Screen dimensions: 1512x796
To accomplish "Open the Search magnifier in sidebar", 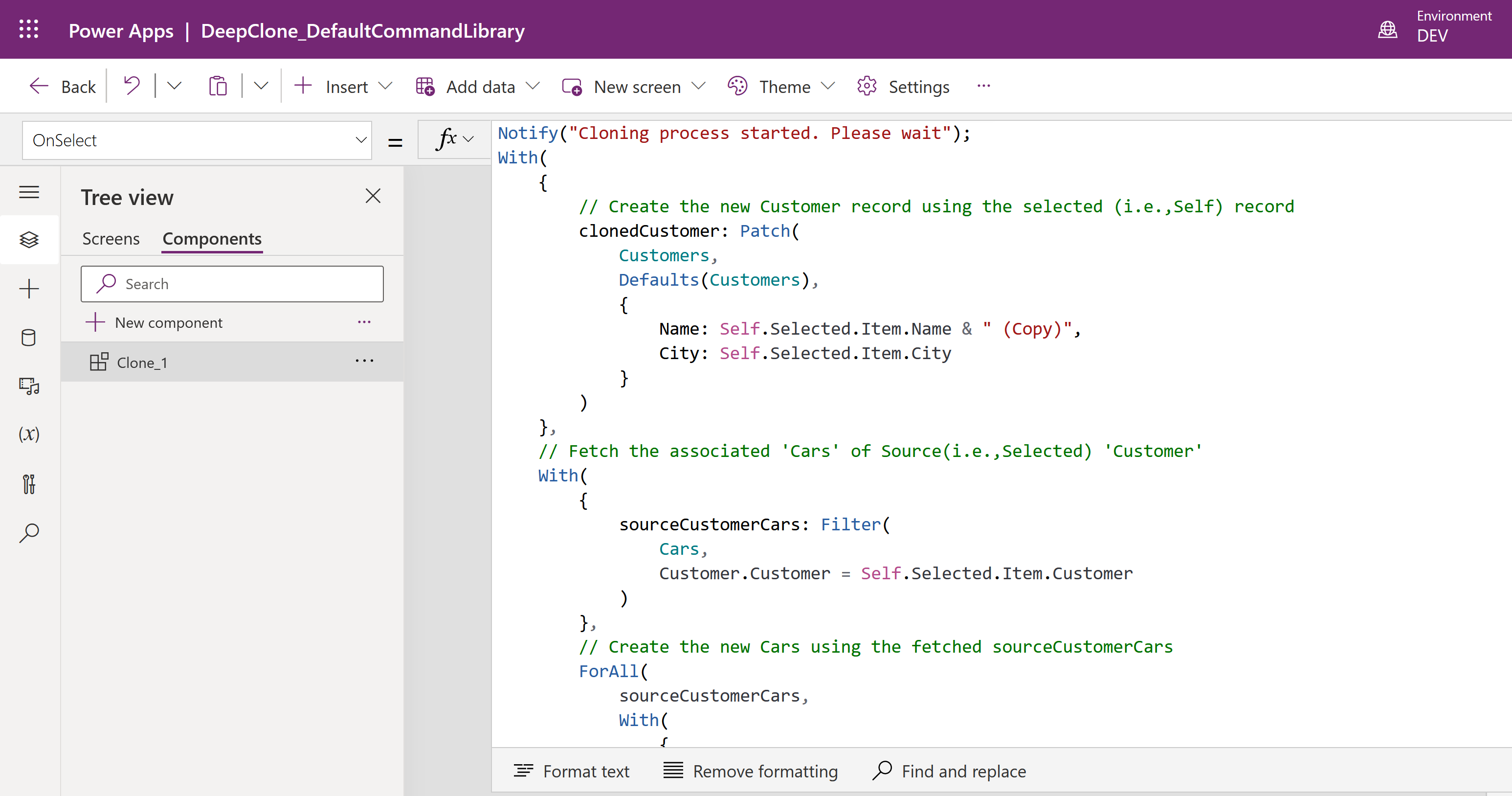I will pos(29,533).
